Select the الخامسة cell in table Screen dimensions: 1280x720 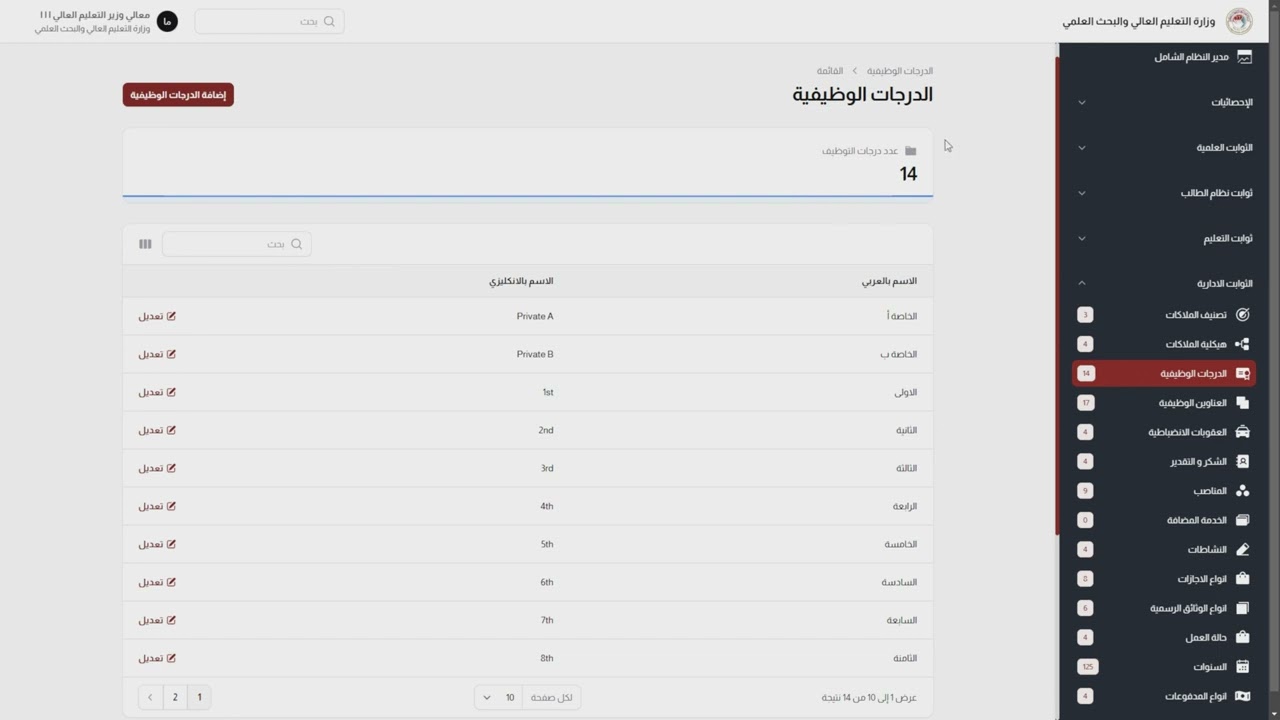tap(900, 544)
